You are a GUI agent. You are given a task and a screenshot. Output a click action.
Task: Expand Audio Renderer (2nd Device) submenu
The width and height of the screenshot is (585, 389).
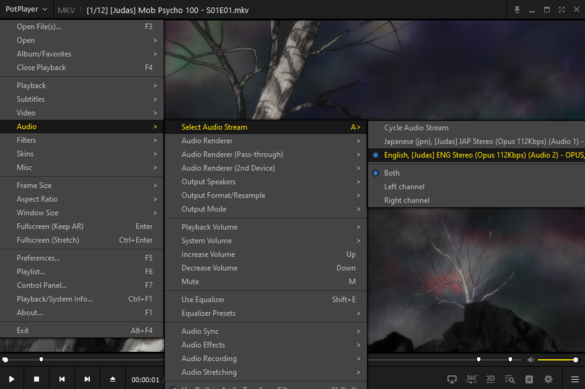click(x=266, y=168)
